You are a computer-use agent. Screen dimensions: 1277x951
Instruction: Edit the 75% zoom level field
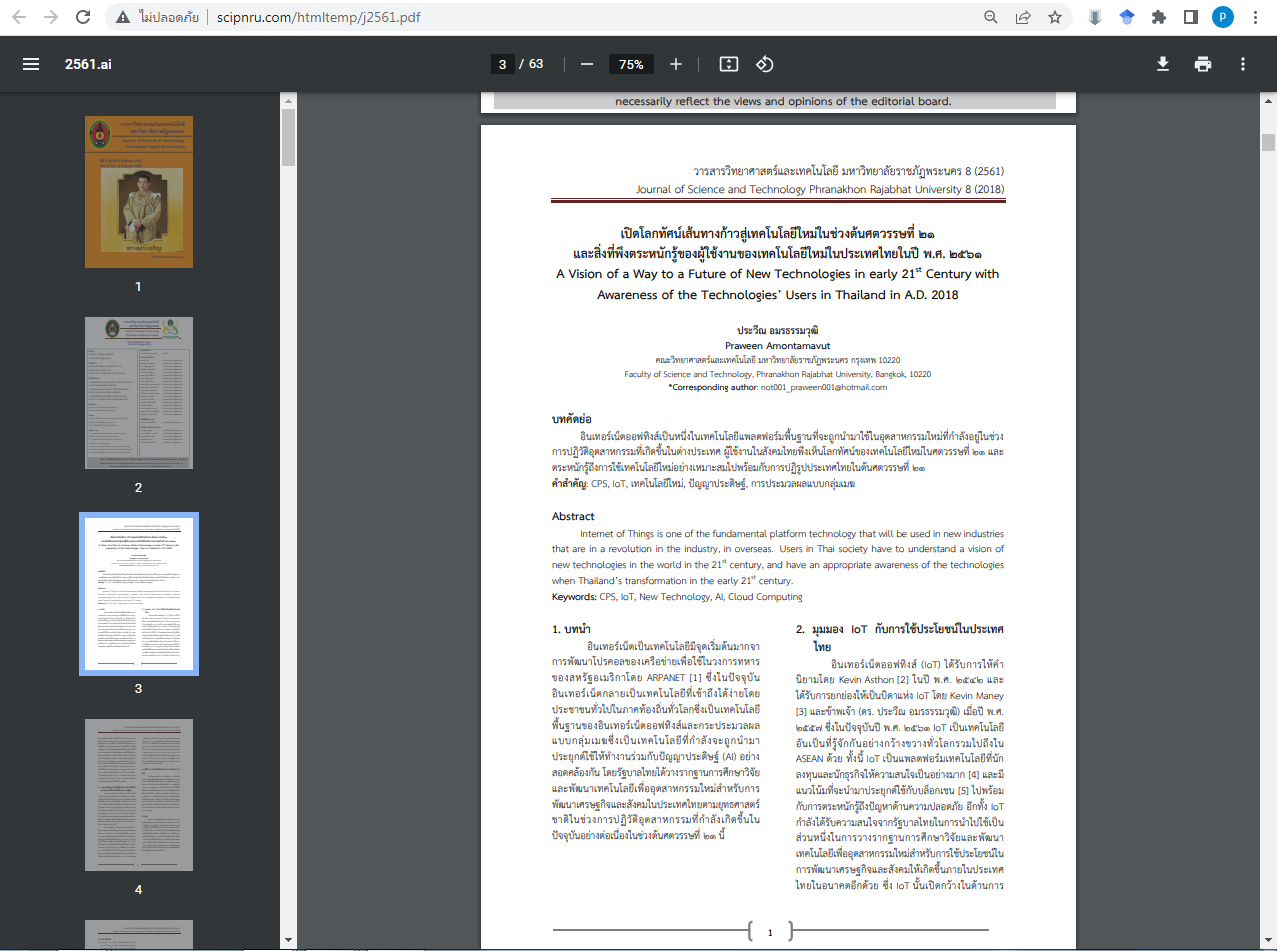tap(630, 64)
